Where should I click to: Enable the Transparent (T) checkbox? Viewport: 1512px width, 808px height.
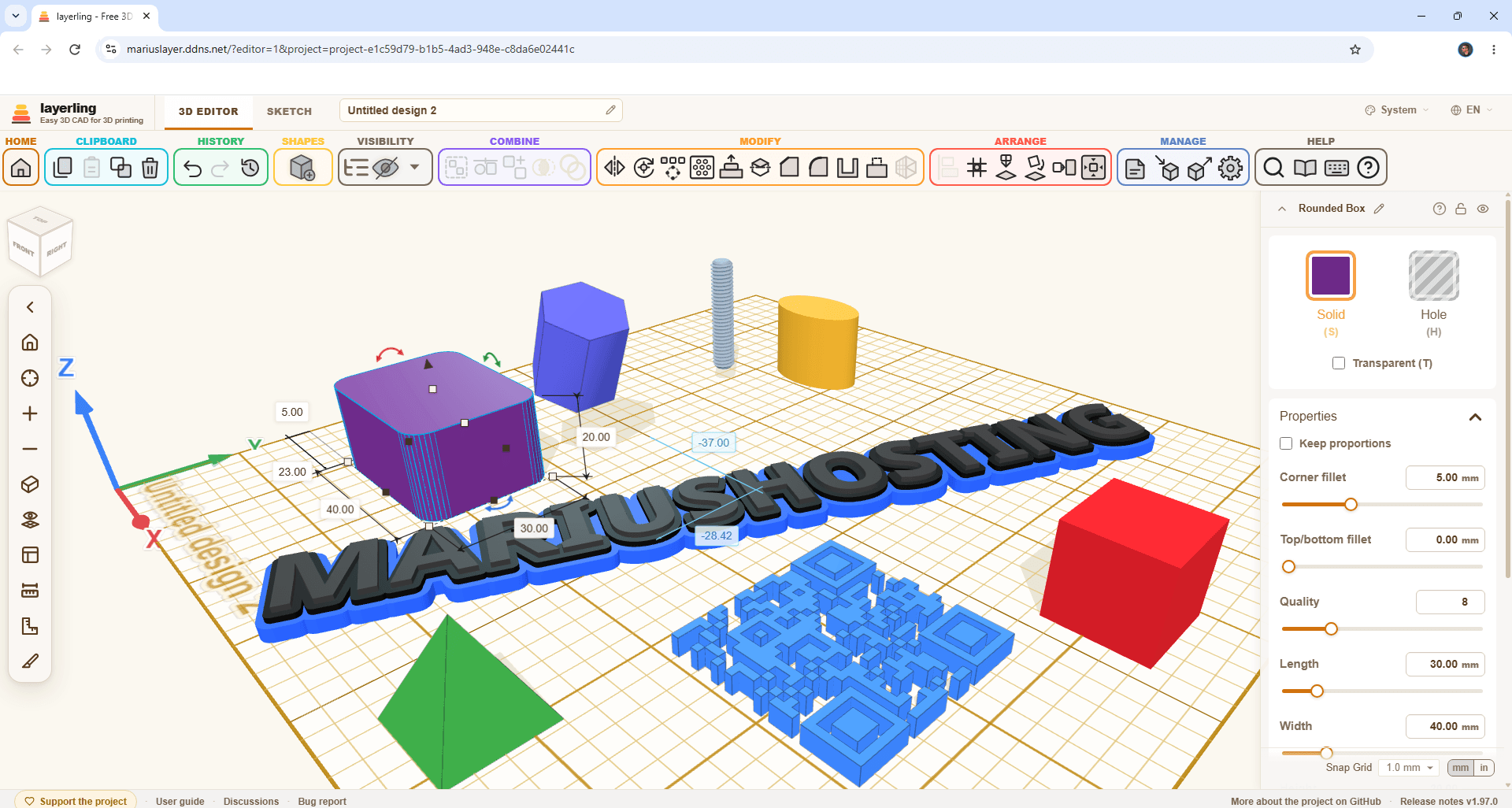coord(1339,363)
